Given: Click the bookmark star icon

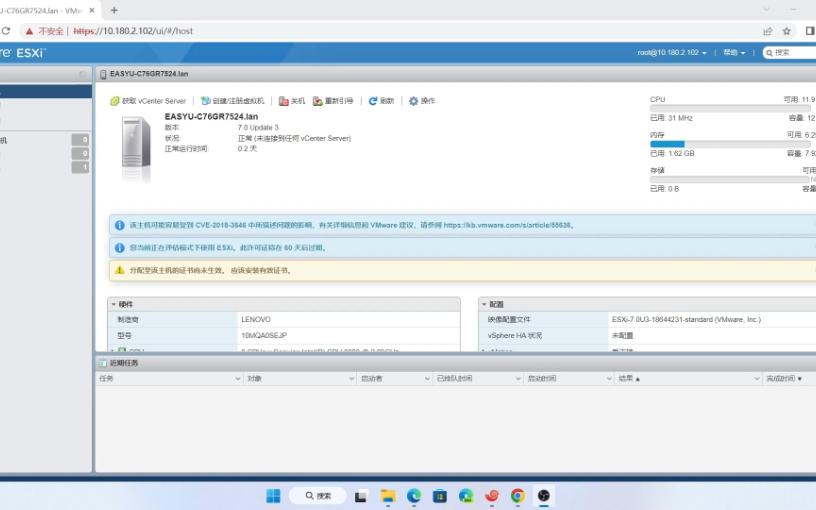Looking at the screenshot, I should pyautogui.click(x=786, y=31).
